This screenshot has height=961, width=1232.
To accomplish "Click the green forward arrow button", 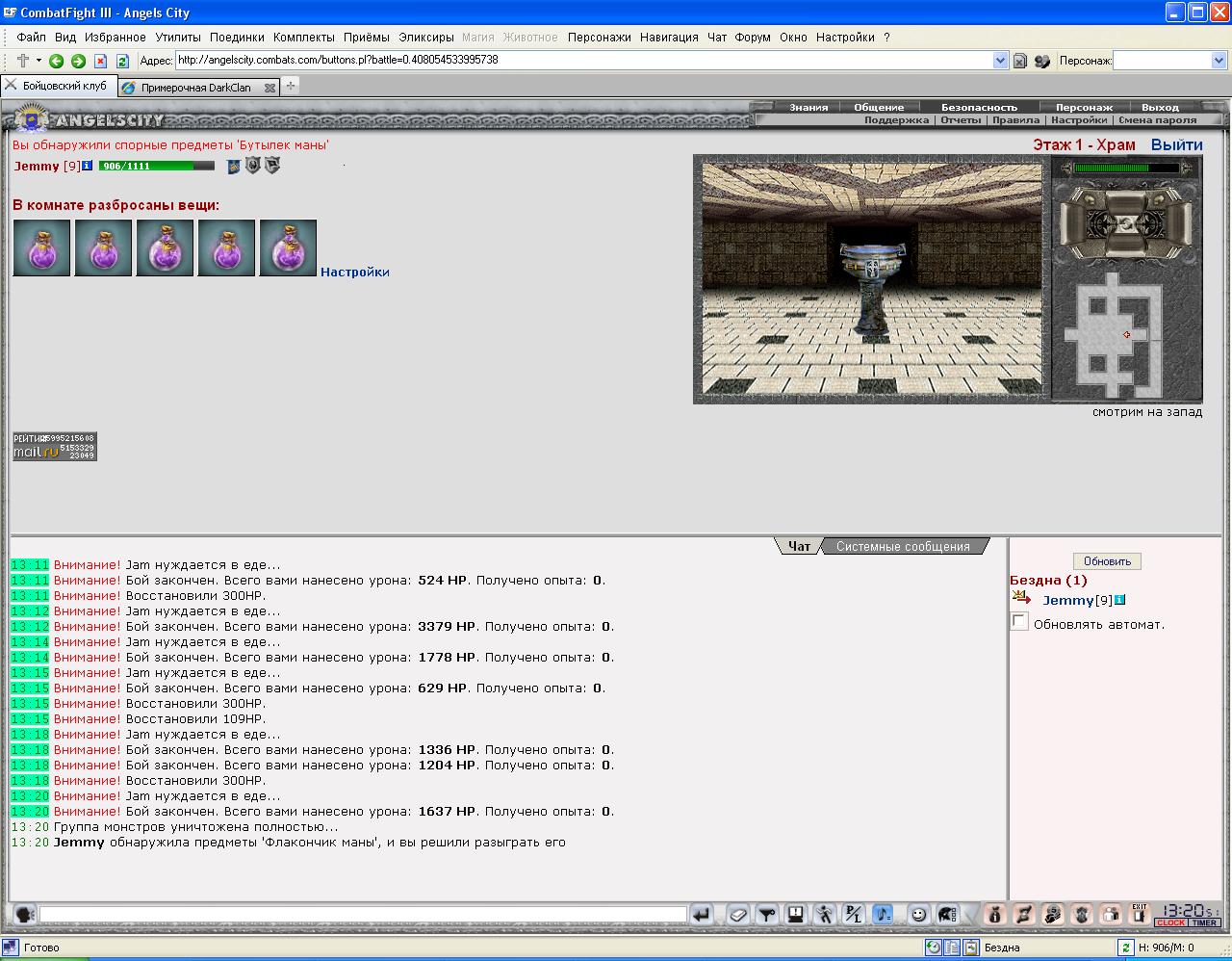I will pos(78,61).
